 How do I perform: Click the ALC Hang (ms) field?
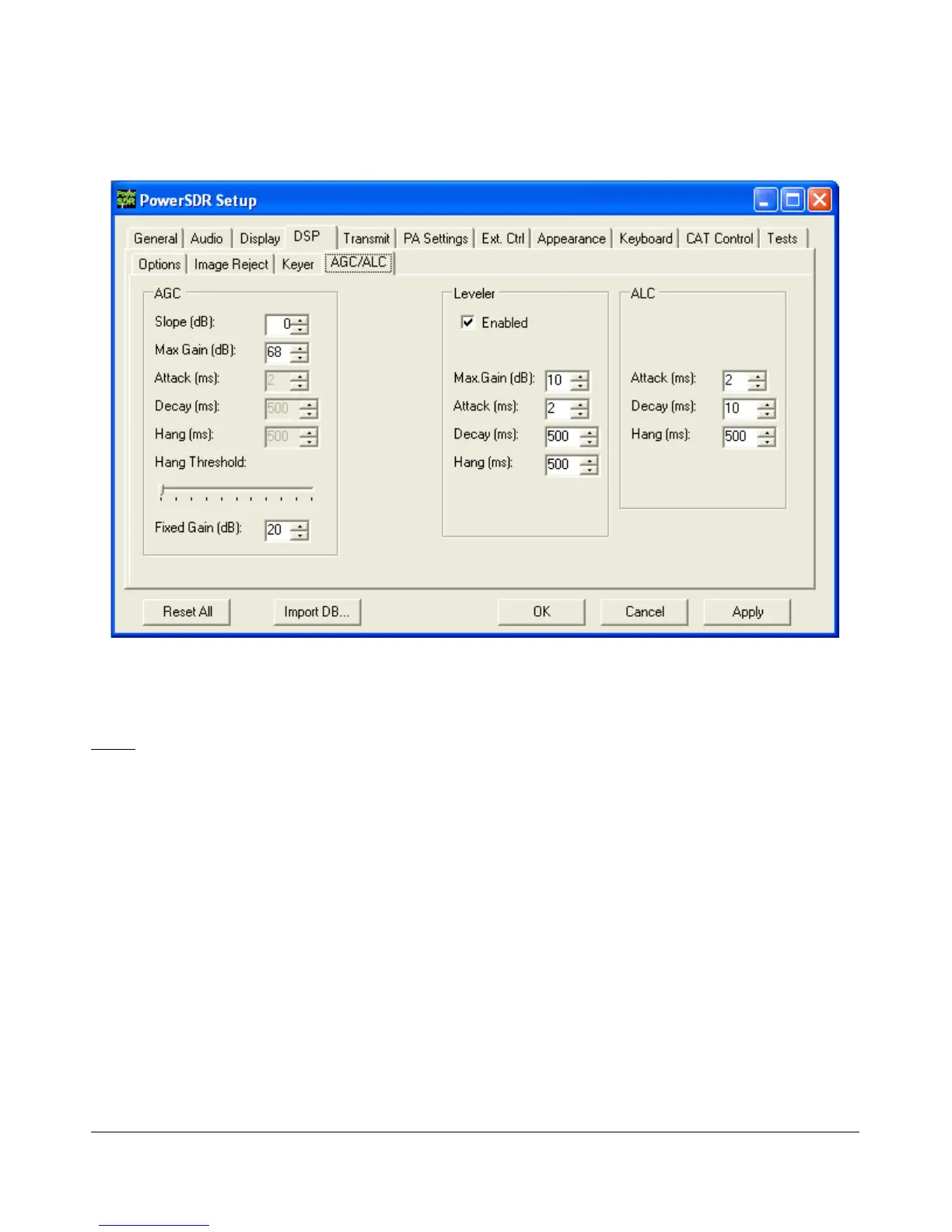coord(740,436)
